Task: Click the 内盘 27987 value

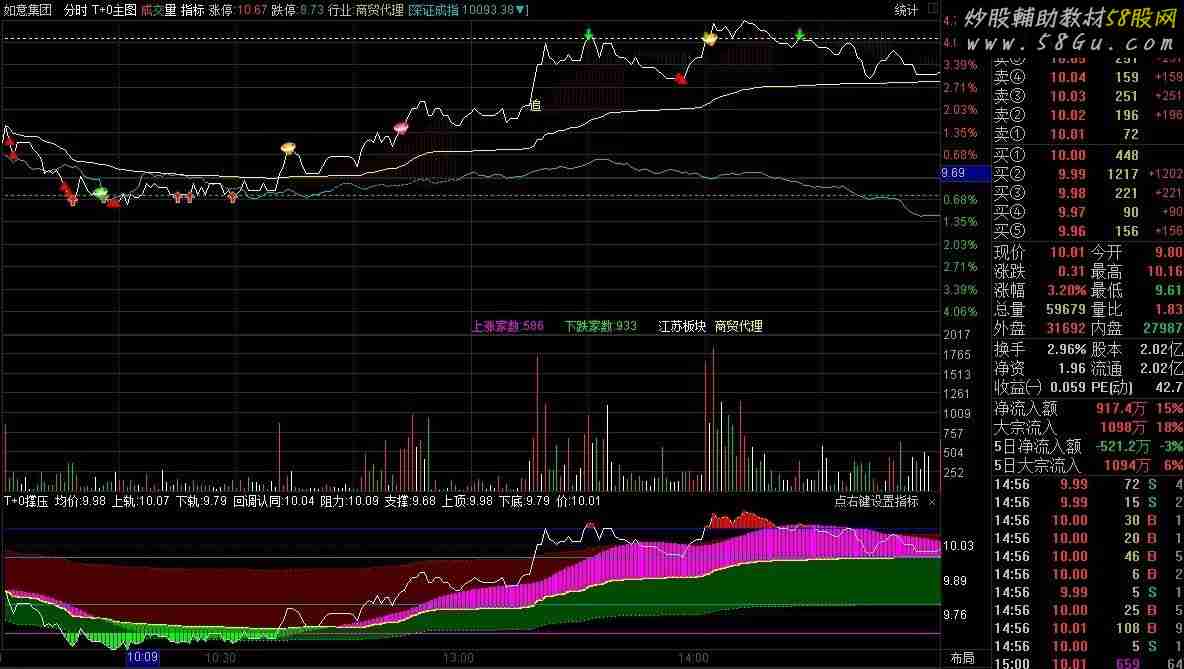Action: click(x=1163, y=328)
